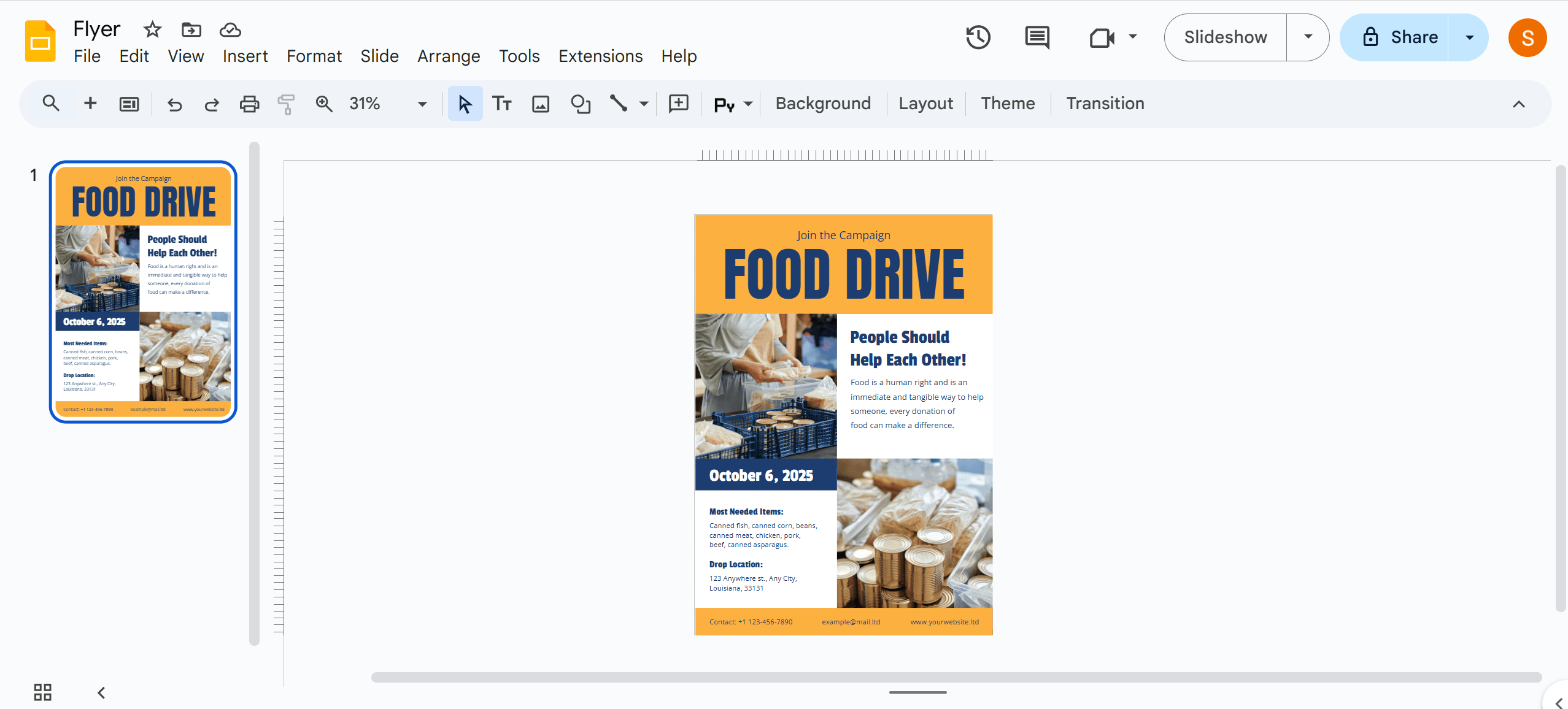The height and width of the screenshot is (709, 1568).
Task: Select the shape tool icon
Action: 581,104
